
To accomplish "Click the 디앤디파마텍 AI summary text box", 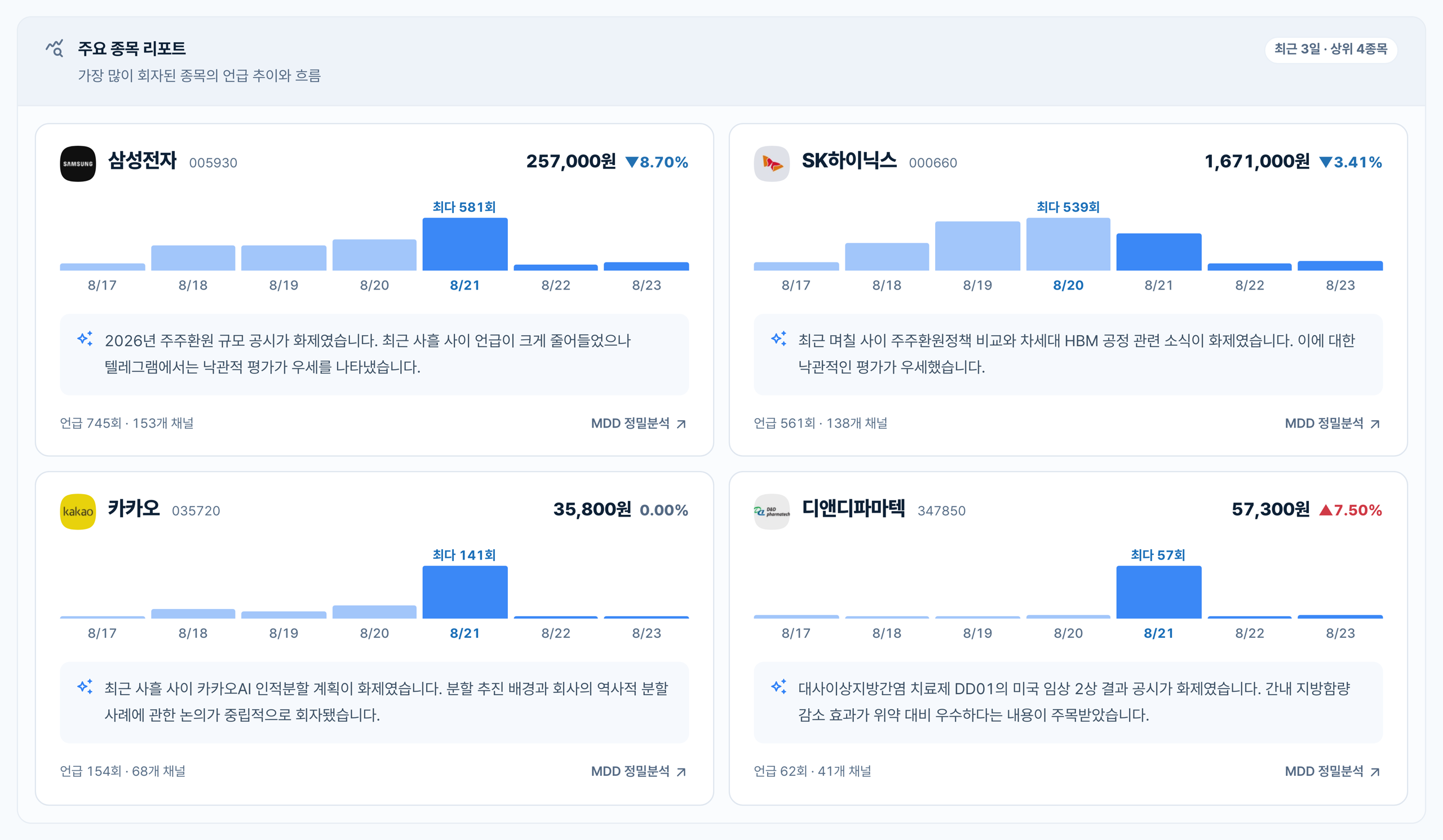I will [x=1069, y=702].
